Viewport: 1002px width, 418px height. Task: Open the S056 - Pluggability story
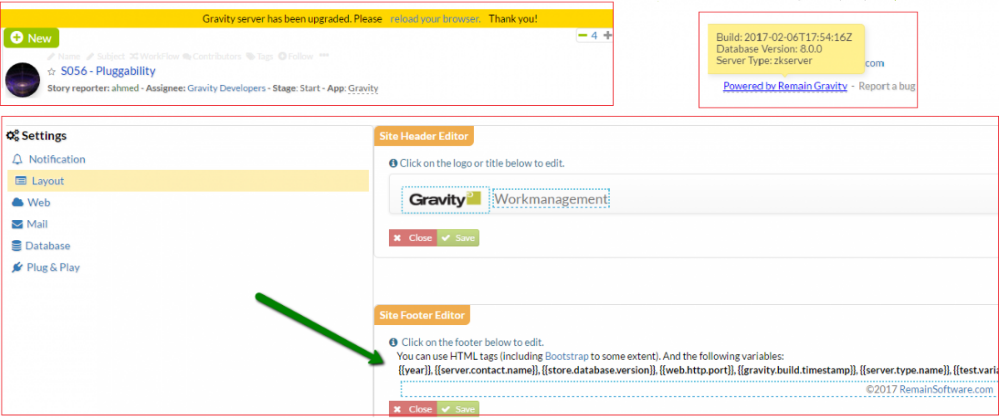click(108, 71)
